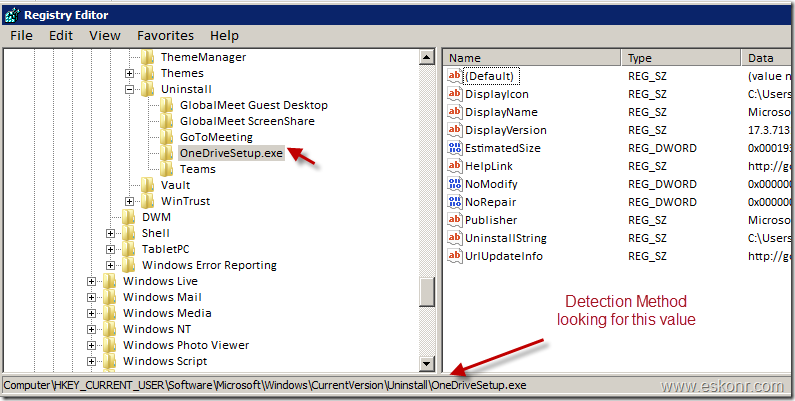The height and width of the screenshot is (401, 795).
Task: Select the ThemeManager key label
Action: [x=203, y=57]
